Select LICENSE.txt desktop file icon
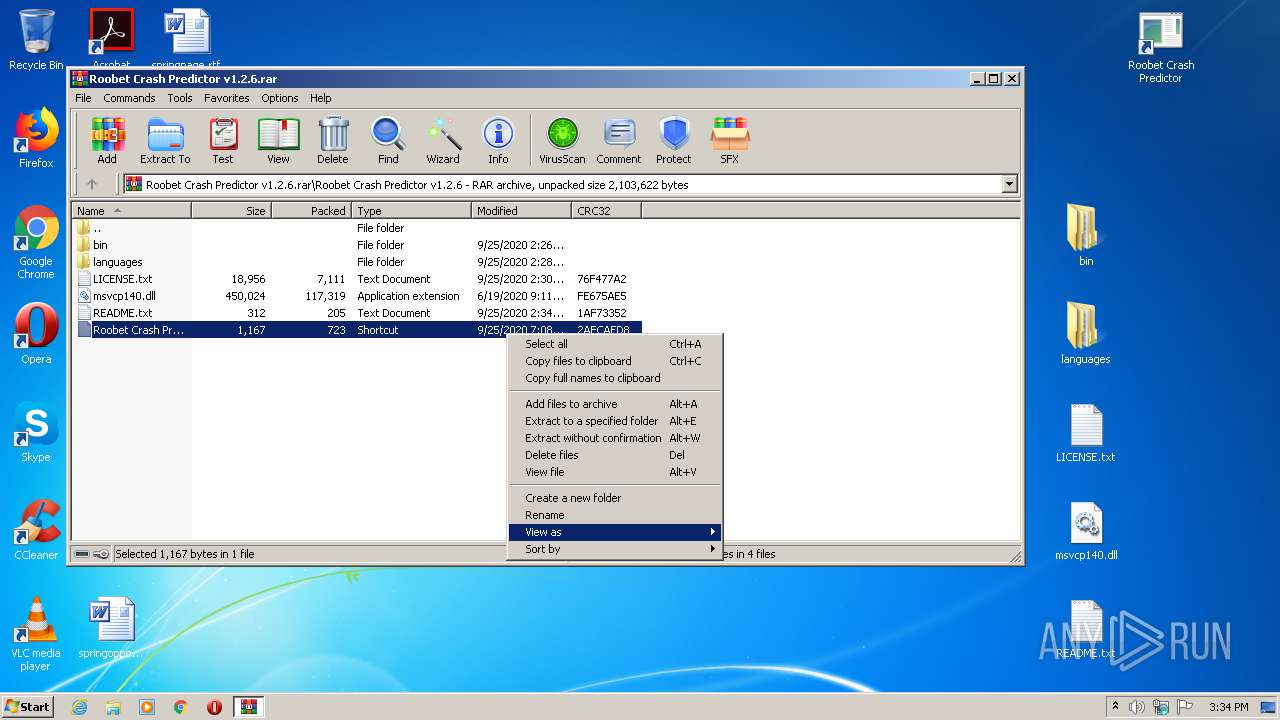The image size is (1280, 720). 1086,433
